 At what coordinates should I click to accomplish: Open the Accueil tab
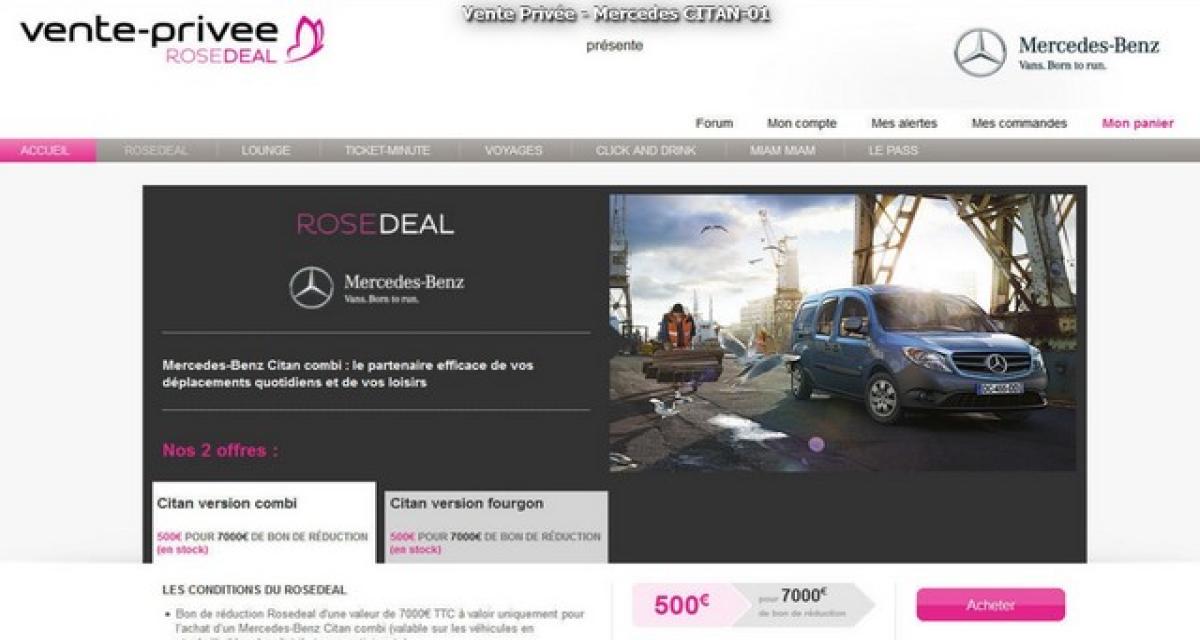[x=46, y=151]
